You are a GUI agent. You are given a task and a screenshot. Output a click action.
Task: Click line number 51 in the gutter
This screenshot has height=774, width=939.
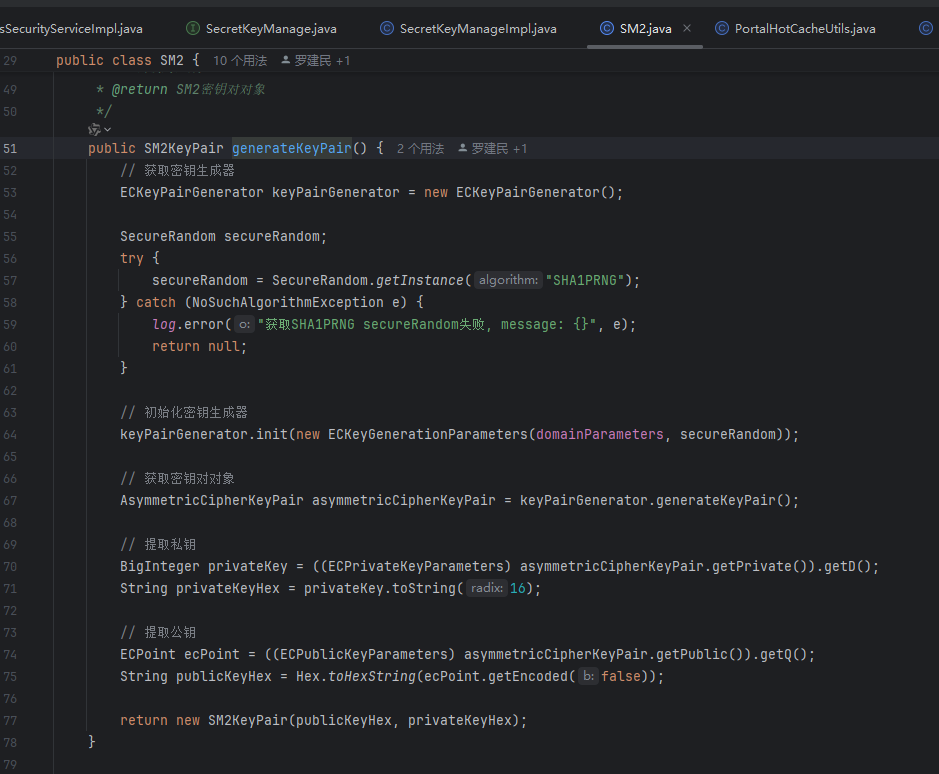[x=11, y=149]
